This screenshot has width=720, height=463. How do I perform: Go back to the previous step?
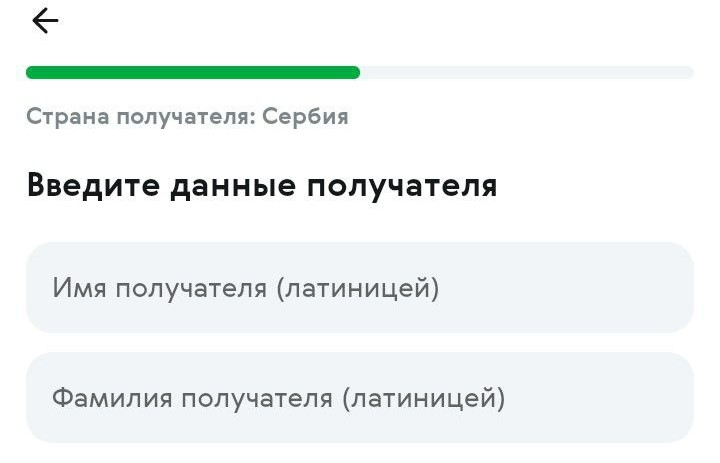pos(45,21)
